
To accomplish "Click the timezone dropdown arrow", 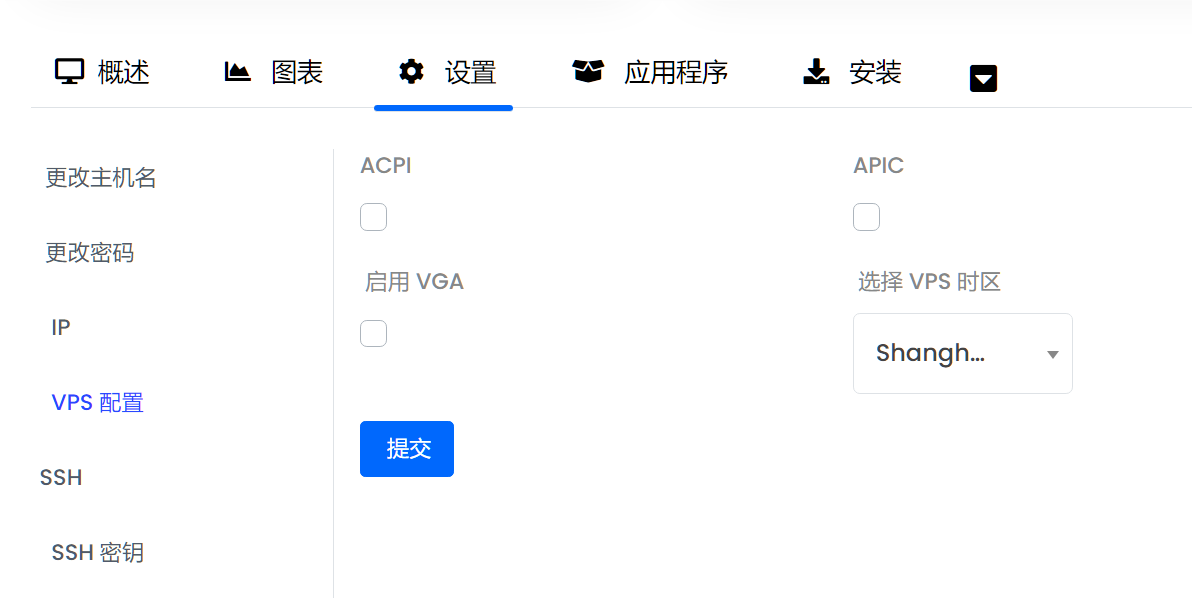I will [x=1052, y=354].
